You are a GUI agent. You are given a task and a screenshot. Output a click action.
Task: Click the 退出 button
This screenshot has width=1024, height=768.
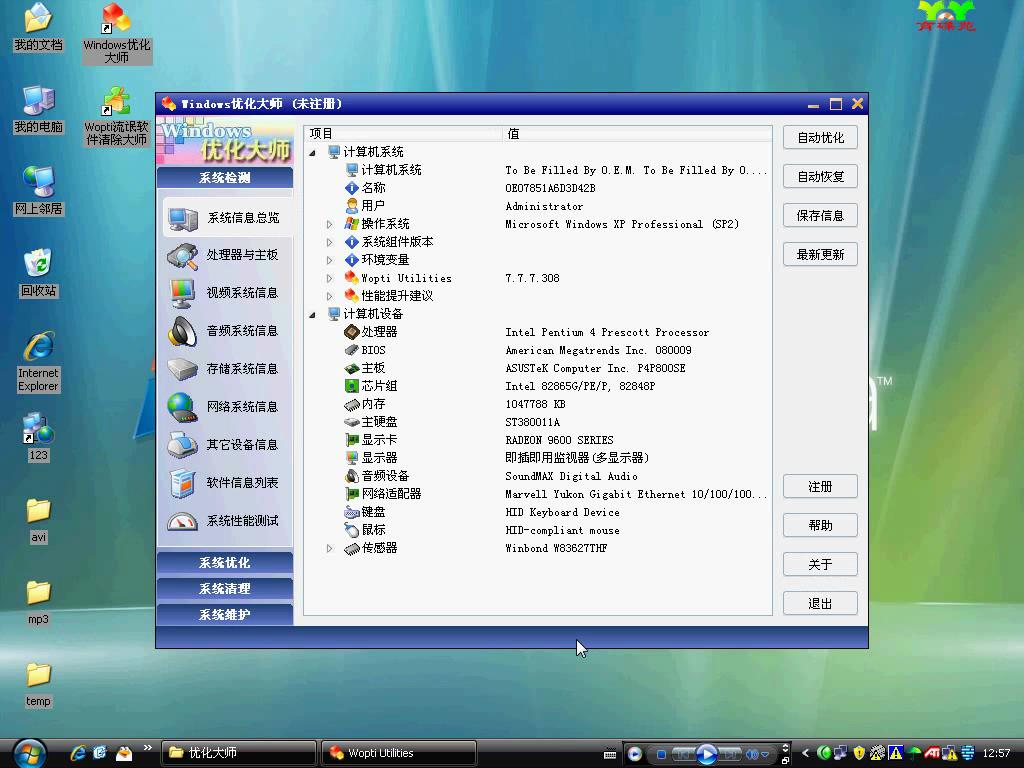(820, 603)
